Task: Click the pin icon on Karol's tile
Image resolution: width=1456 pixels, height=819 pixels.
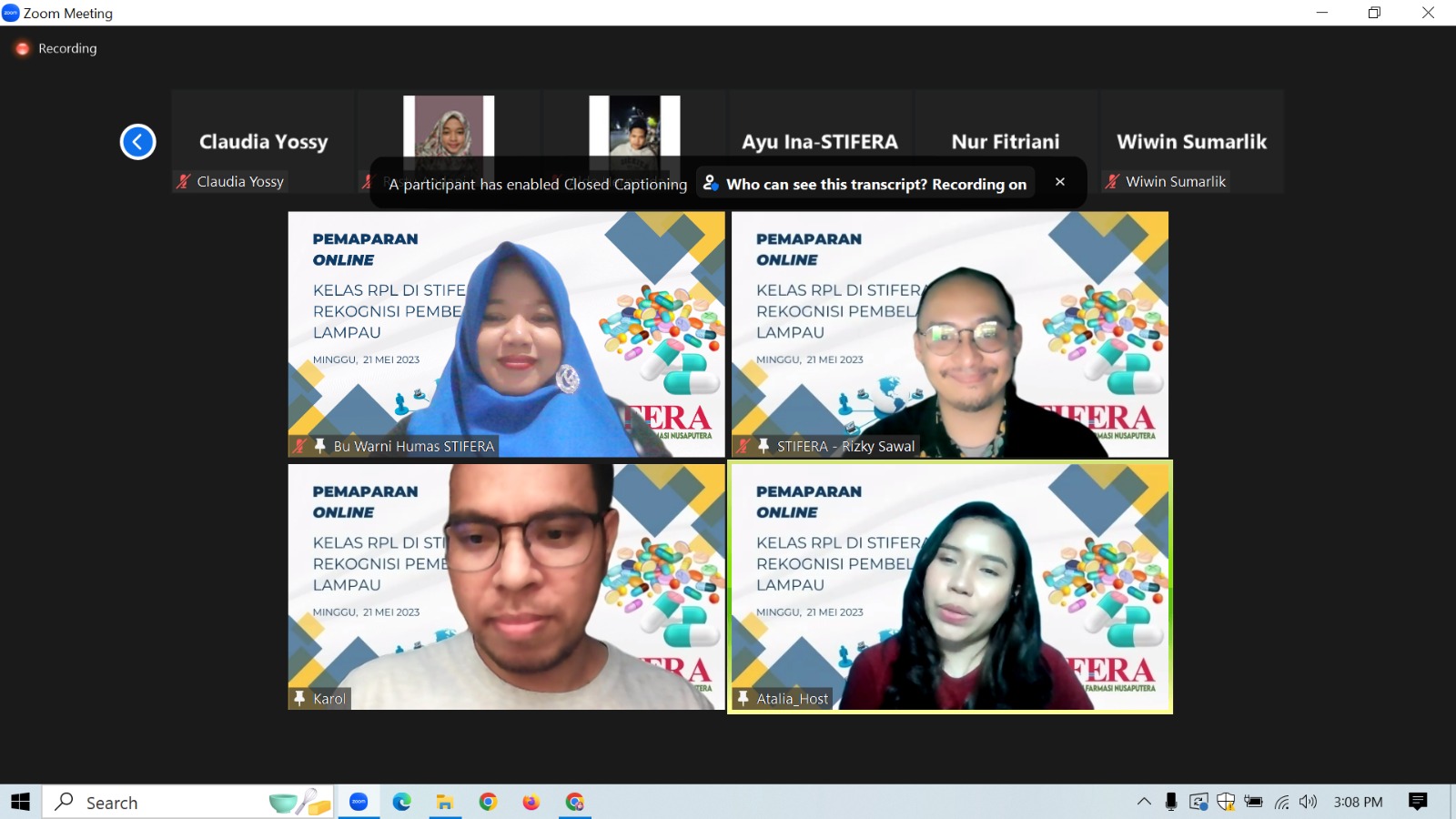Action: [x=300, y=698]
